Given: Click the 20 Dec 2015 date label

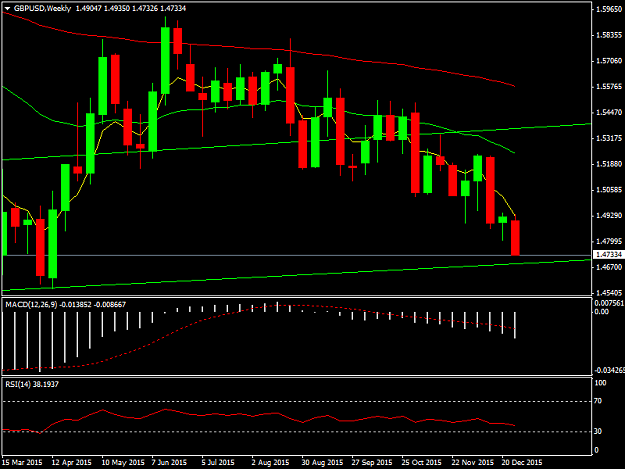Looking at the screenshot, I should [522, 462].
